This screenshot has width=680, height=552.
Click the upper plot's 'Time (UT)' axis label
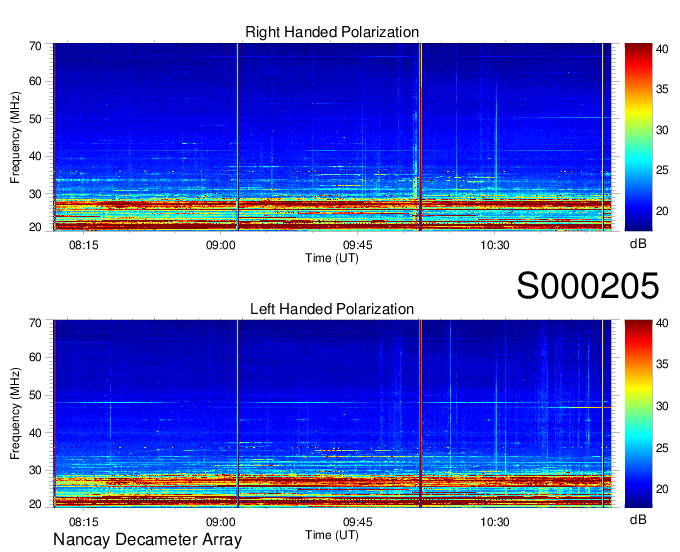pos(332,258)
